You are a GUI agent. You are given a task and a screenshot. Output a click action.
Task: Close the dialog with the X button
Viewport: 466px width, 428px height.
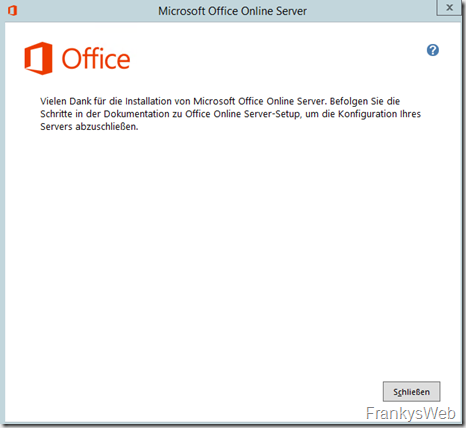point(449,7)
